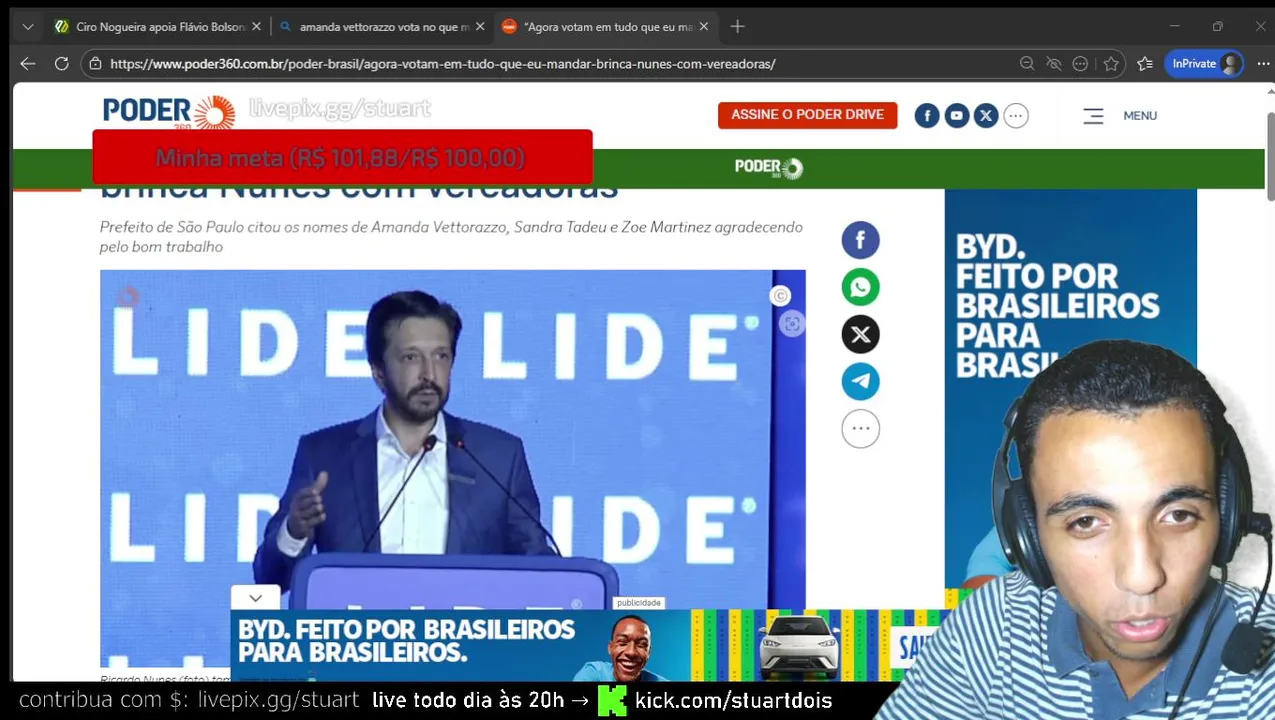Click the tracking prevention eye icon
This screenshot has height=720, width=1275.
pos(1053,64)
